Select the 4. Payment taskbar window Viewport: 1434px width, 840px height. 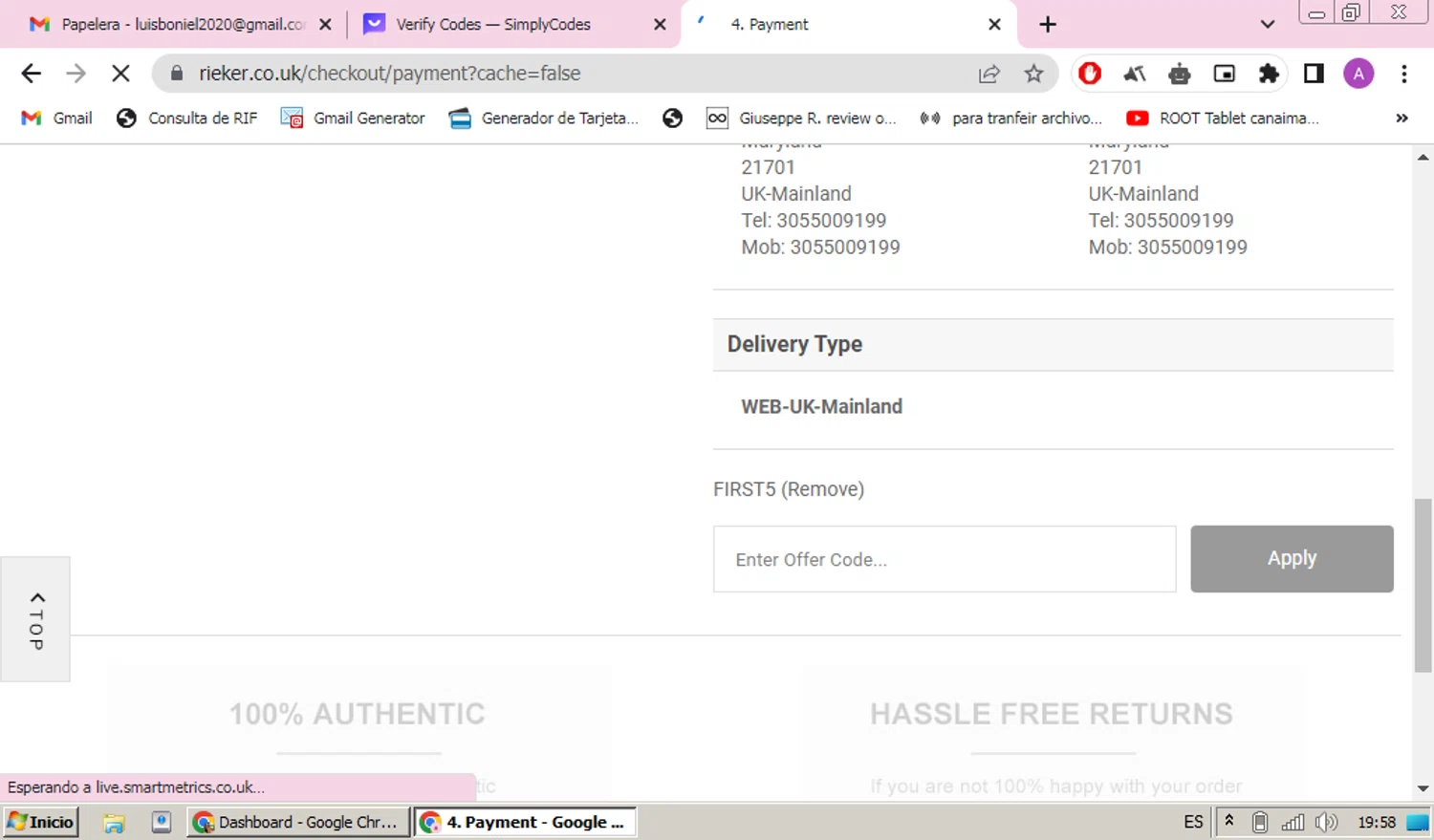(525, 822)
